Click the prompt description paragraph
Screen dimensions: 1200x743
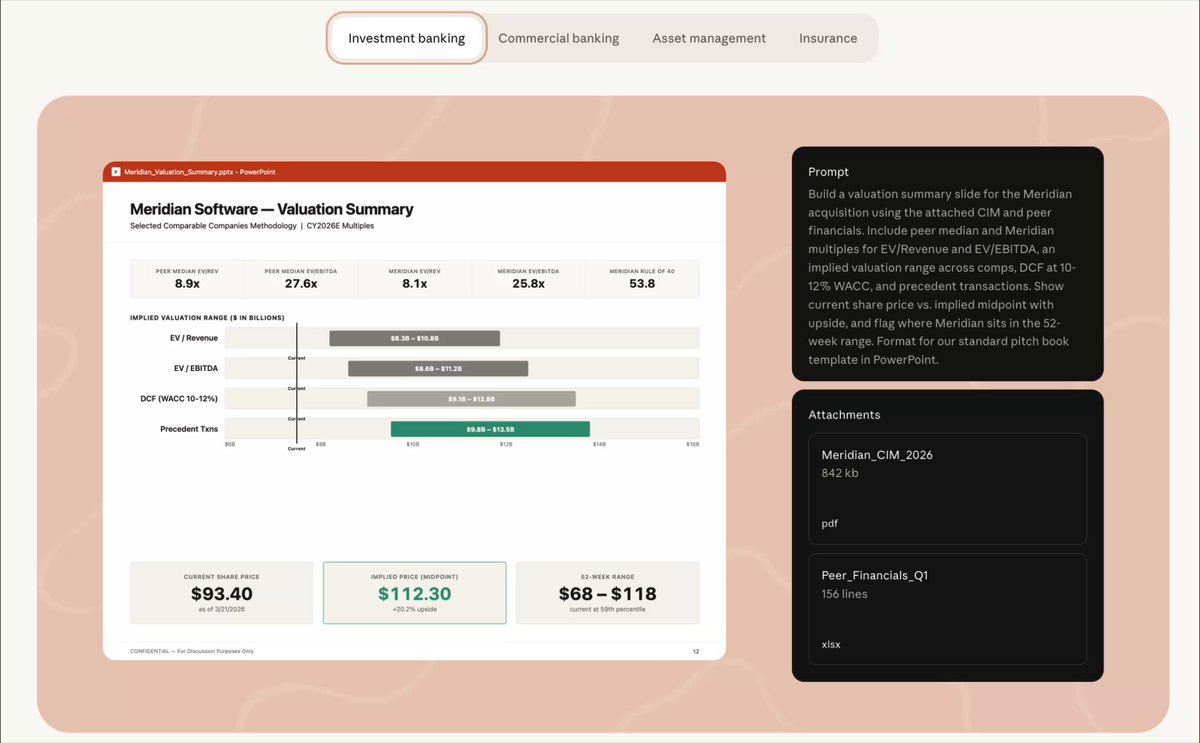(x=943, y=277)
